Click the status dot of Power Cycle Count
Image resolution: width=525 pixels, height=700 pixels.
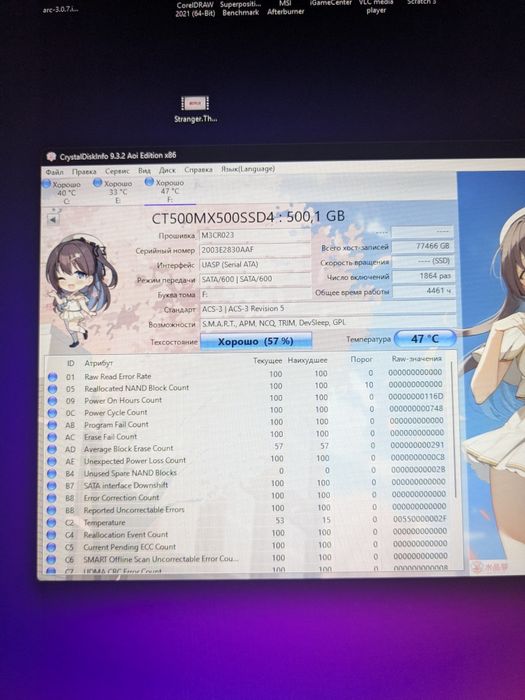(53, 413)
